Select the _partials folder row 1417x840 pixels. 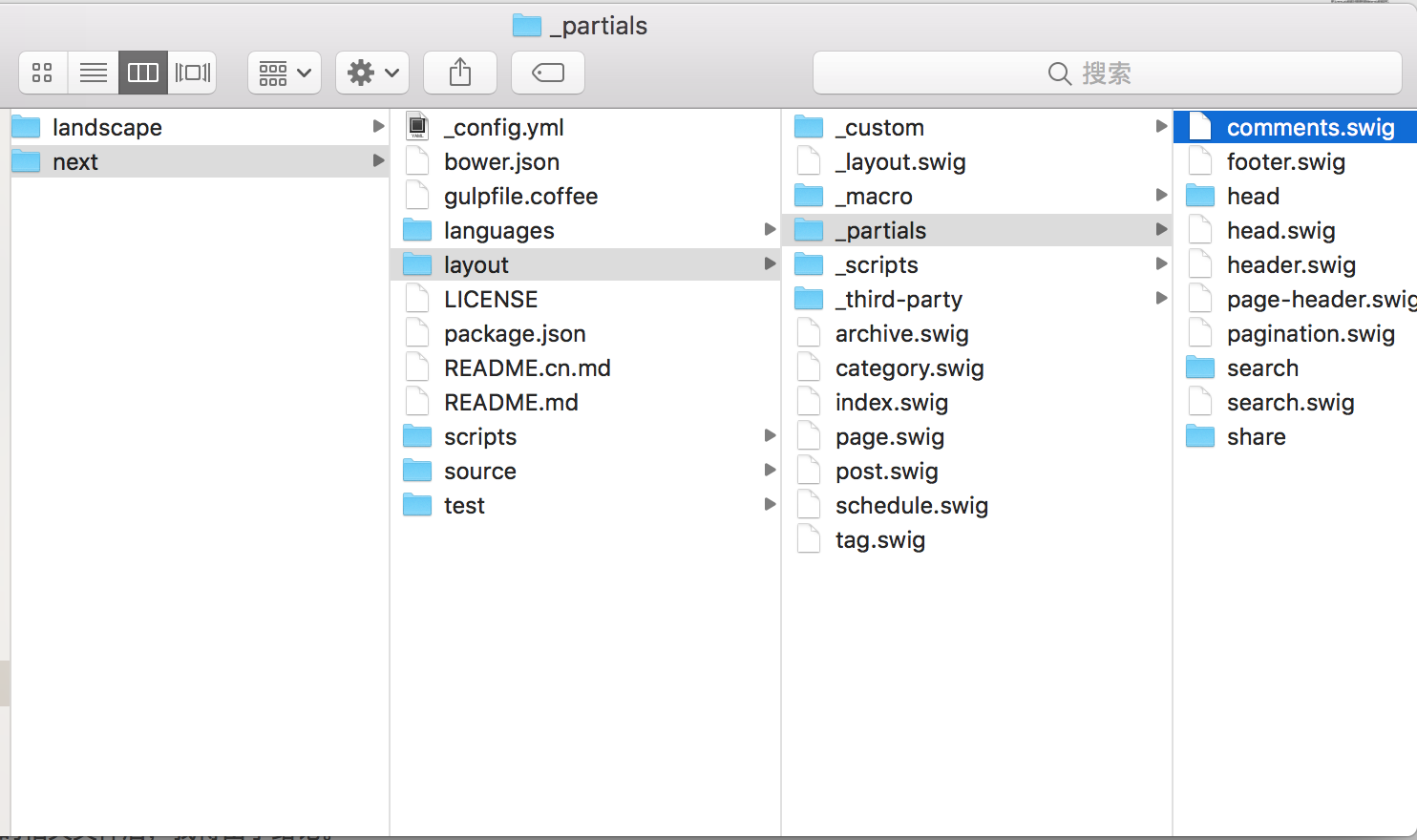[977, 230]
